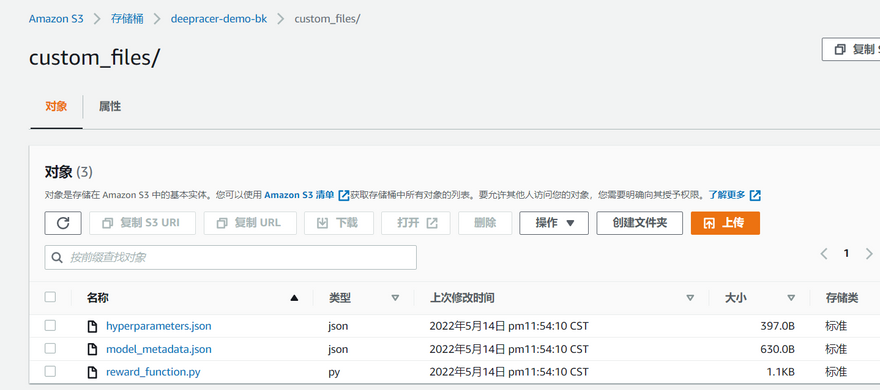The width and height of the screenshot is (880, 390).
Task: Click the file icon beside reward_function.py
Action: pos(92,372)
